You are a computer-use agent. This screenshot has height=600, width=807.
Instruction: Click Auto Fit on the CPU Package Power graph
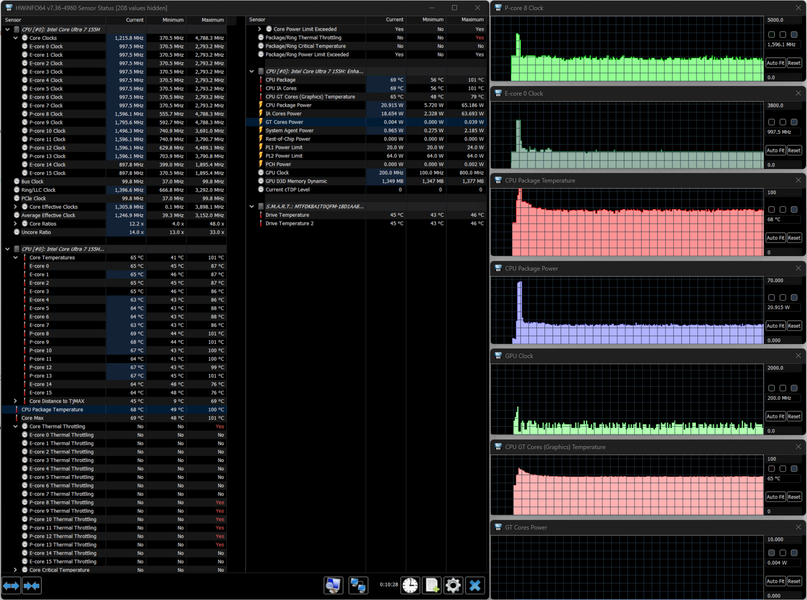776,326
